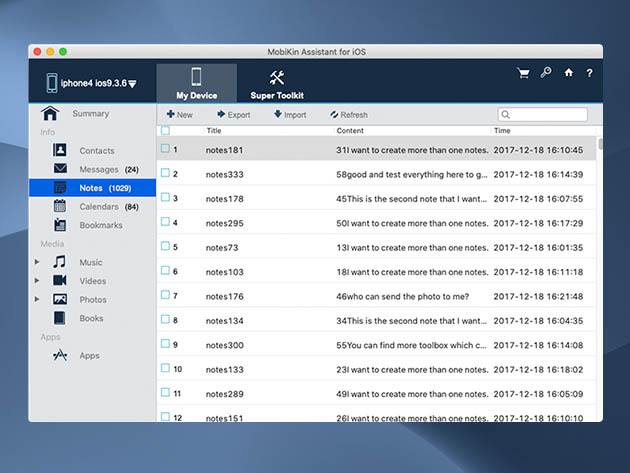Toggle the select-all checkbox in the table header
Screen dimensions: 630x473
pyautogui.click(x=165, y=130)
